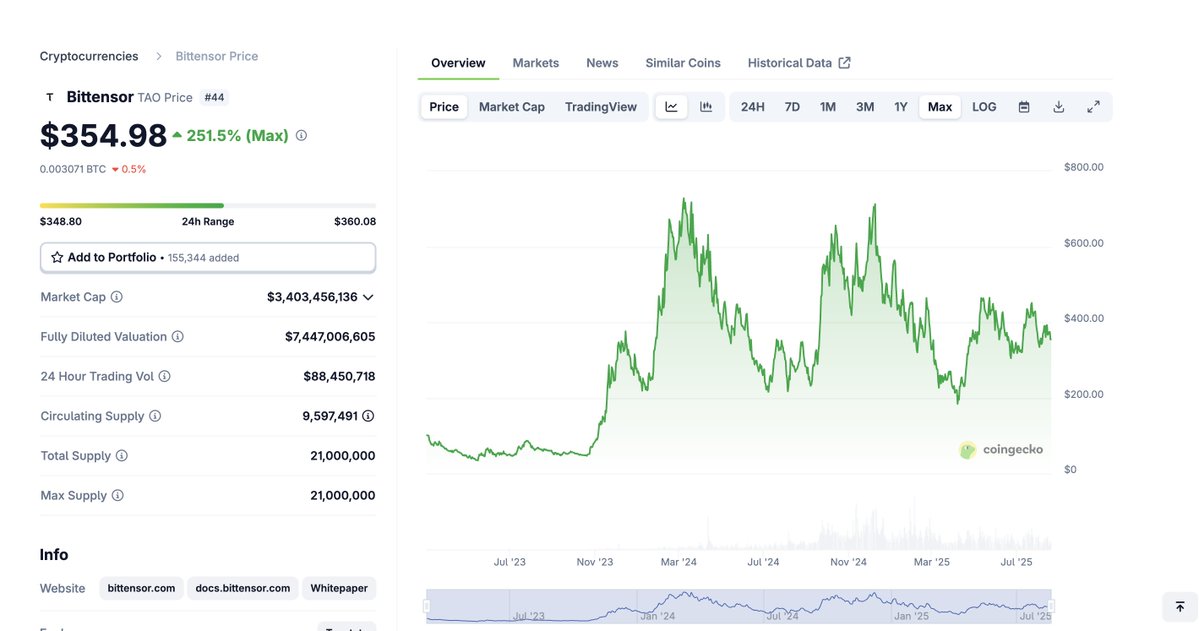Screen dimensions: 1199x631
Task: Open the Similar Coins tab
Action: (683, 63)
